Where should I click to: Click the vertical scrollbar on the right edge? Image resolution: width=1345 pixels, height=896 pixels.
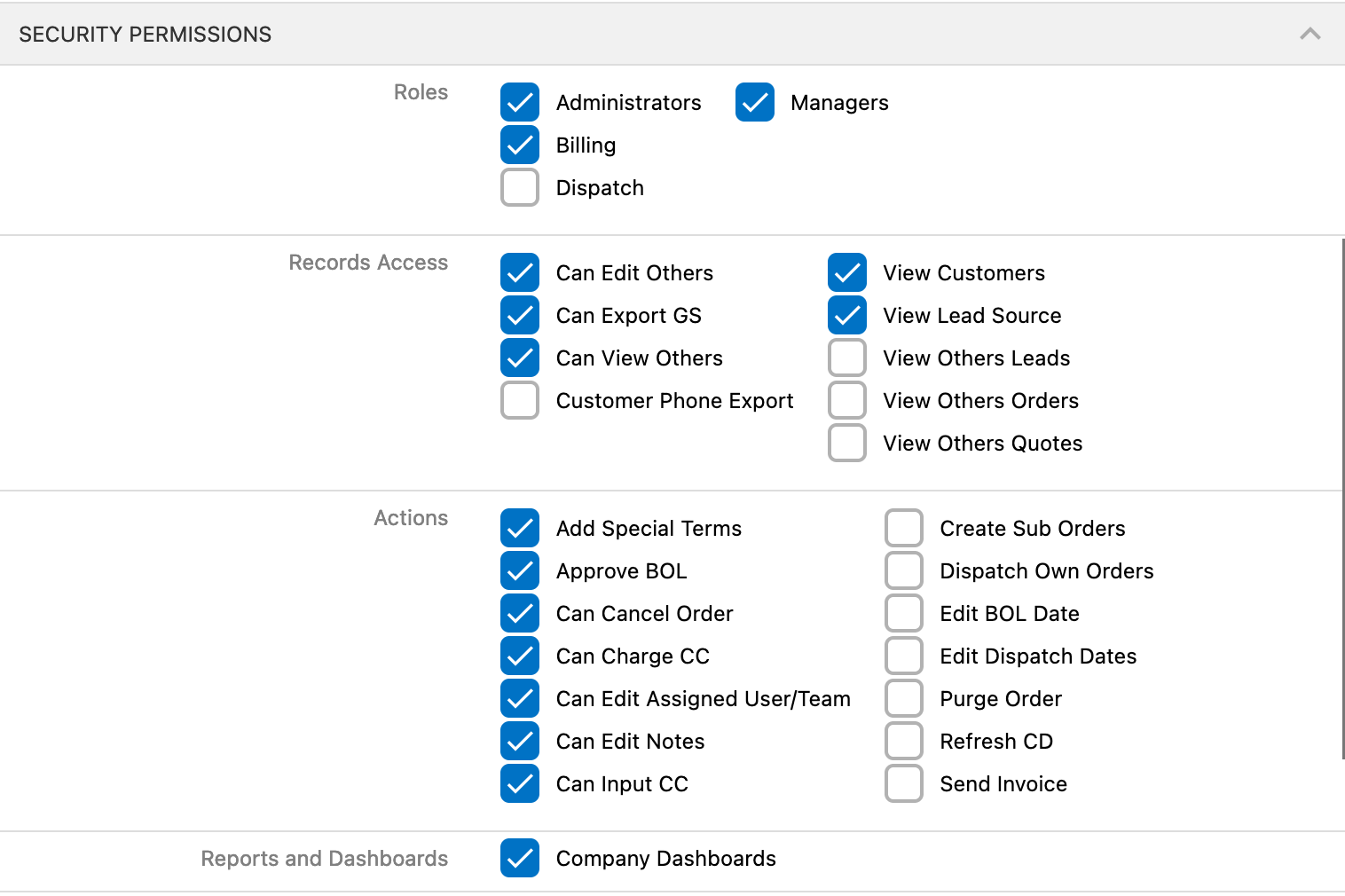pos(1342,497)
